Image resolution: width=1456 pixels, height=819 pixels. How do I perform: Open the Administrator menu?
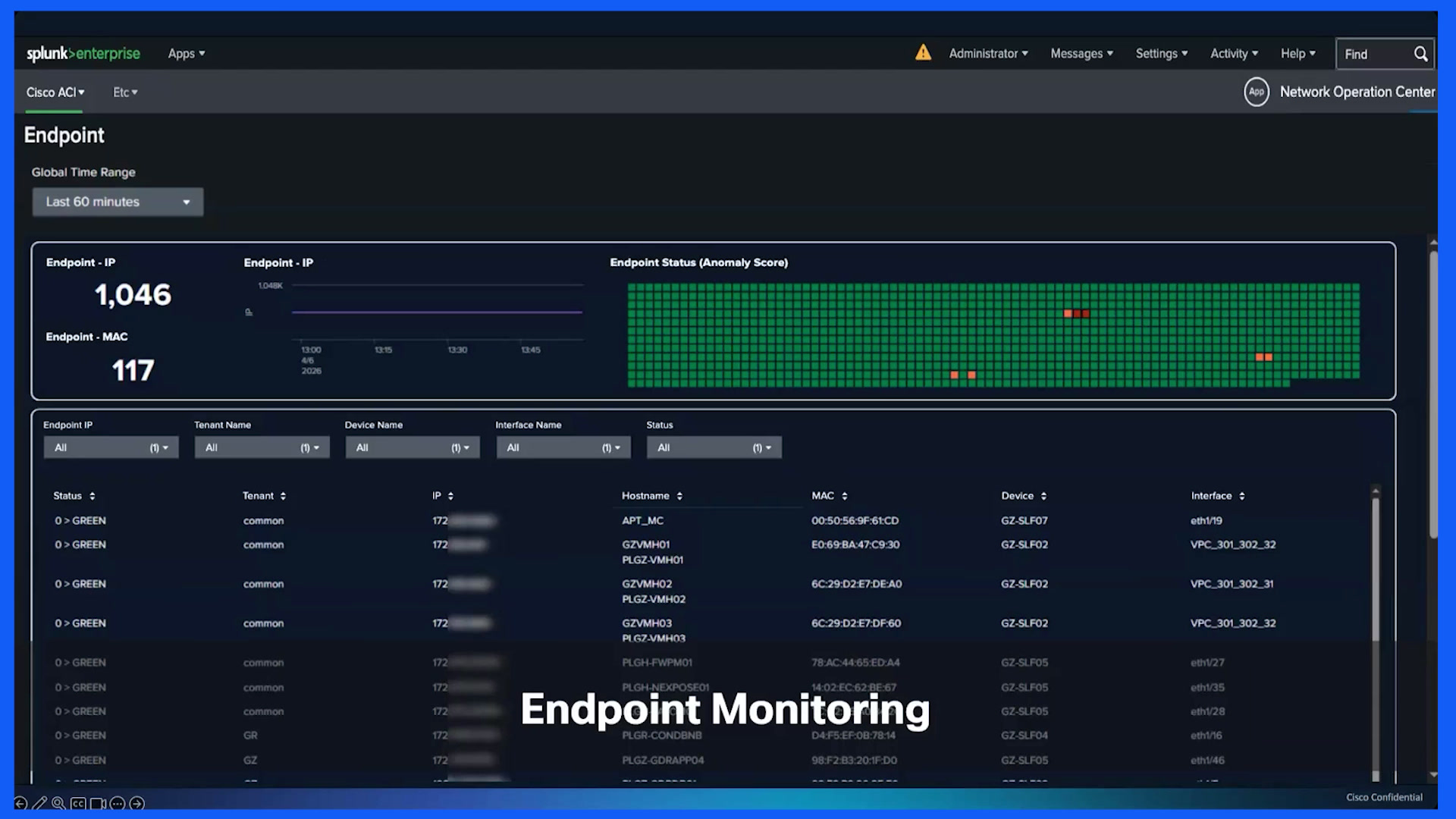[988, 53]
